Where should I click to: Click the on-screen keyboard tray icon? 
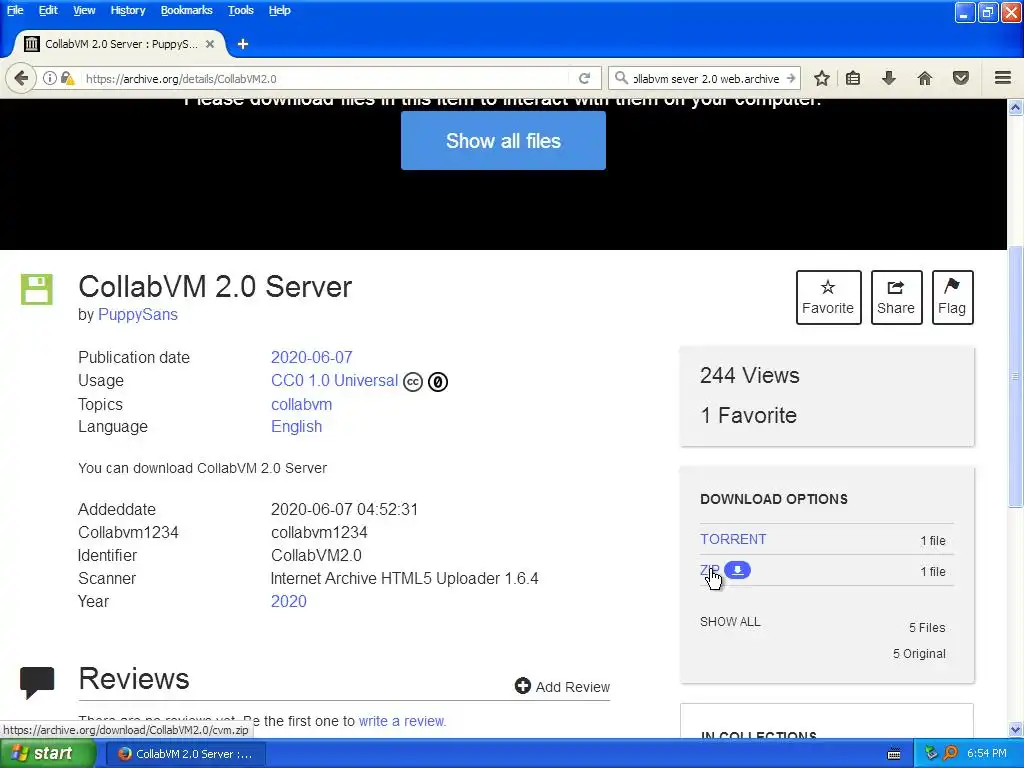coord(894,754)
